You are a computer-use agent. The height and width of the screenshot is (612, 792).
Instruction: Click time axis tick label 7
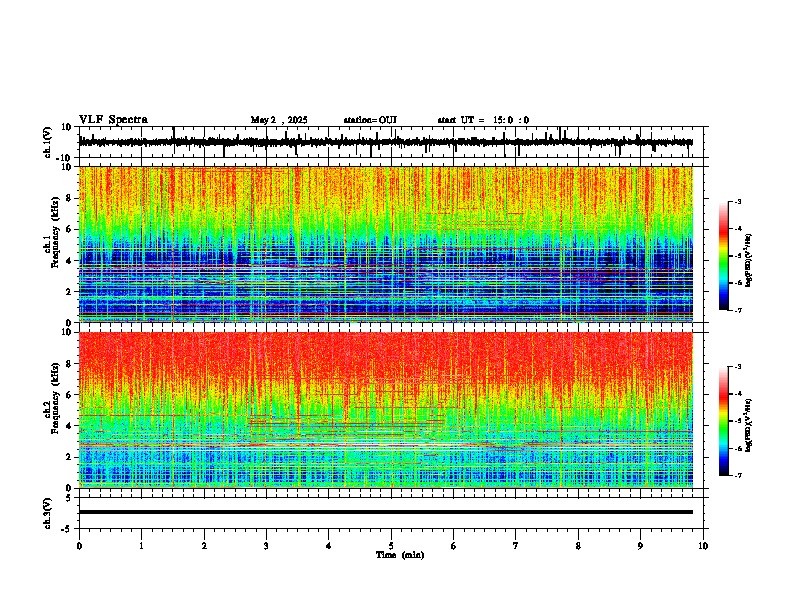[x=516, y=546]
